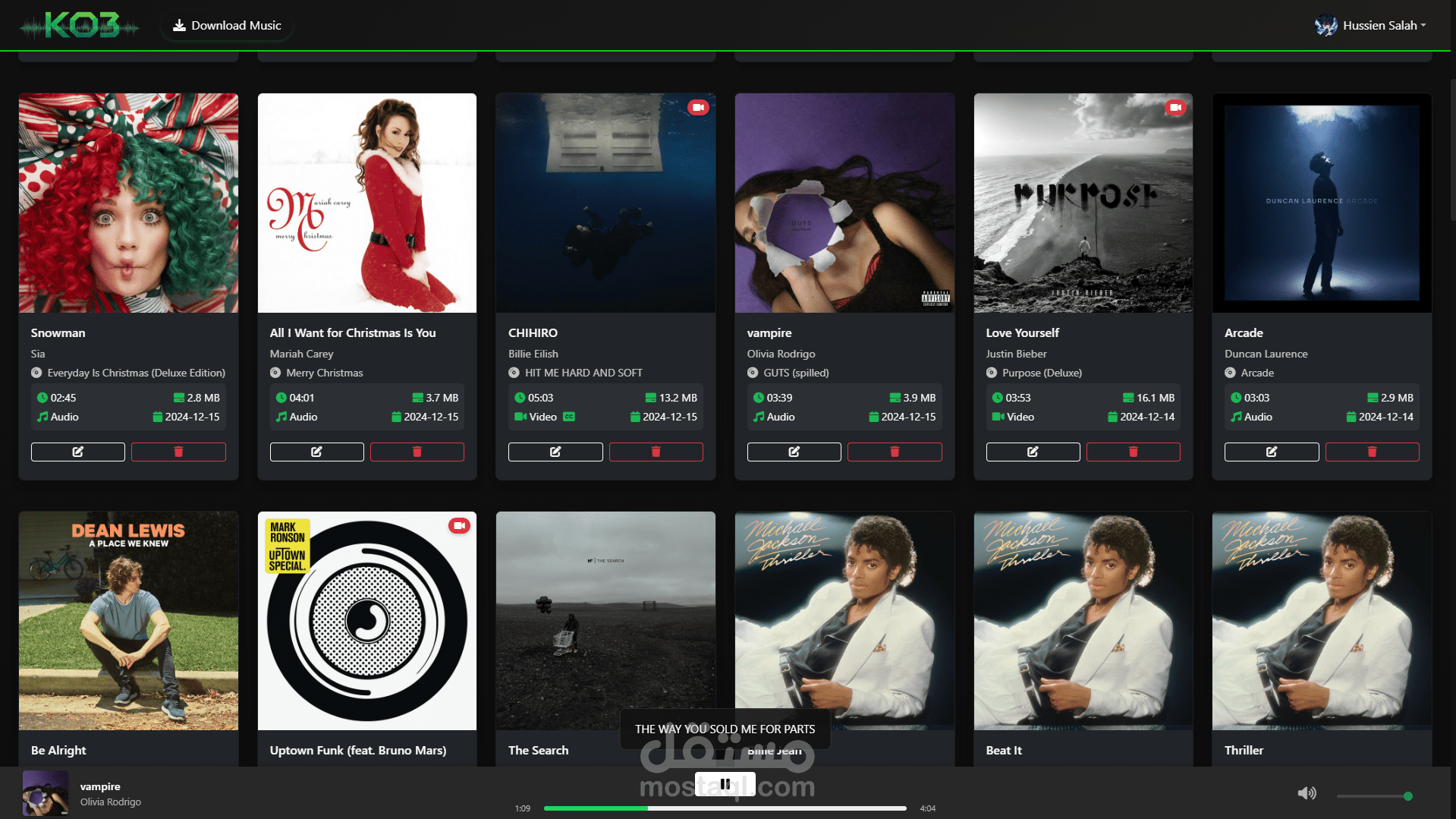Click the Uptown Funk (feat. Bruno Mars) title
Screen dimensions: 1456x819
coord(358,751)
